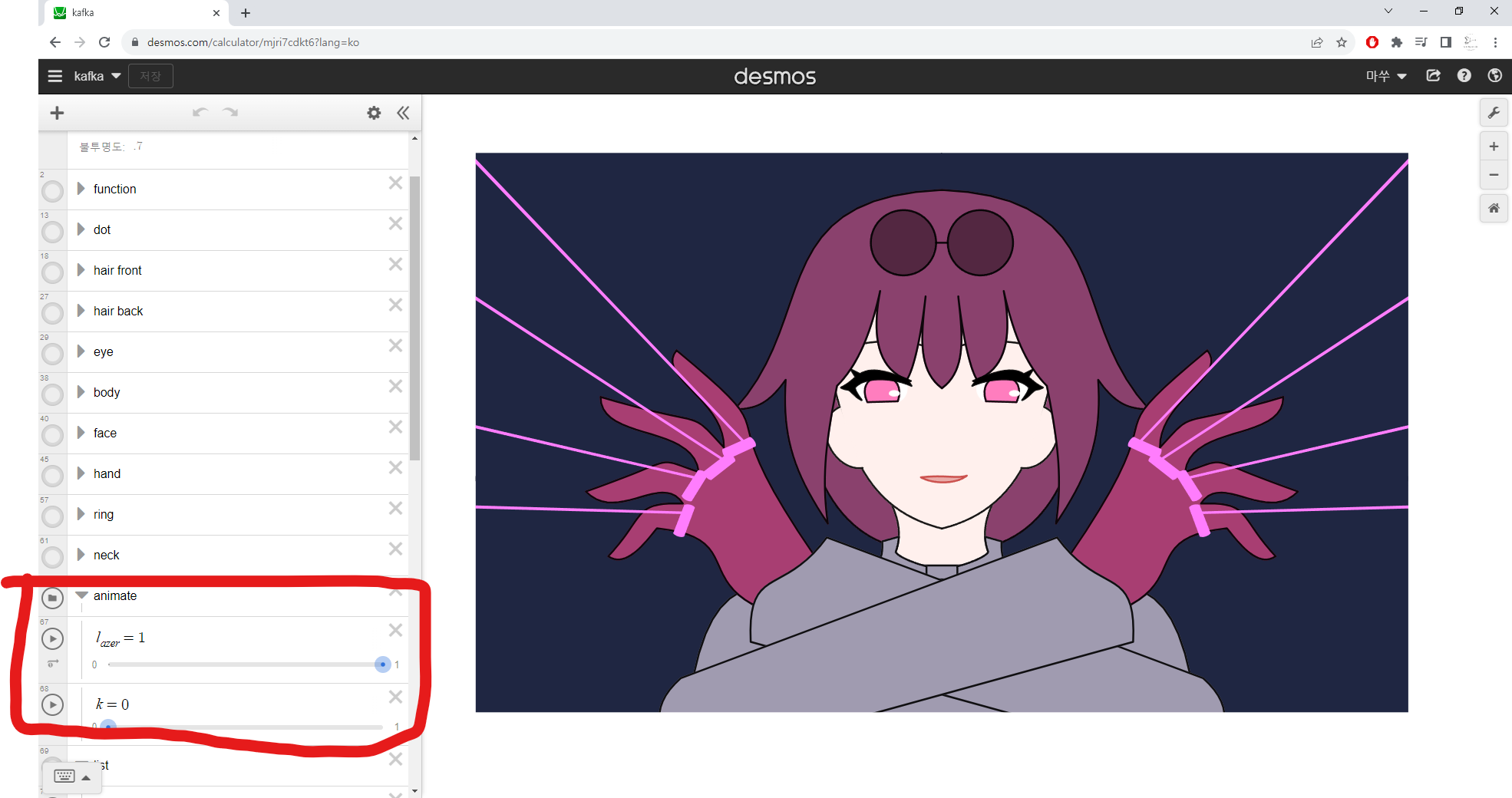Expand the hair front folder
1512x798 pixels.
click(81, 270)
